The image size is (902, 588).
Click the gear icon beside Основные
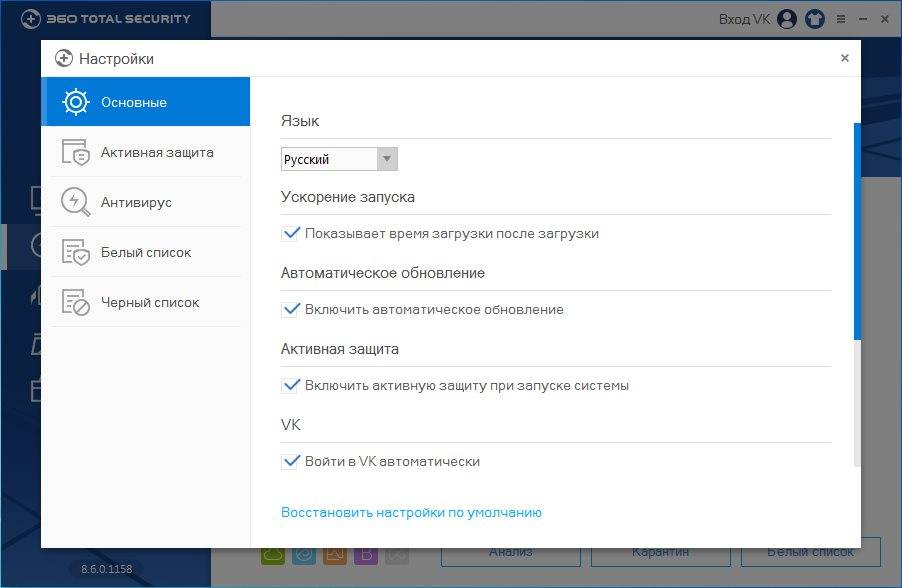(x=76, y=102)
